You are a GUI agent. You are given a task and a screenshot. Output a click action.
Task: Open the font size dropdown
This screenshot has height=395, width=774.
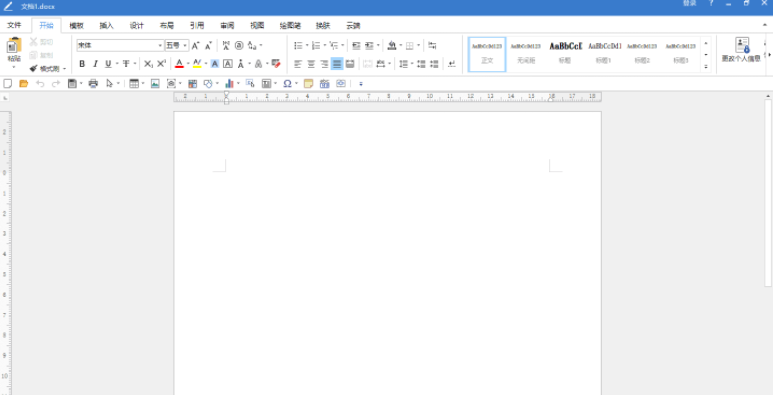click(185, 45)
